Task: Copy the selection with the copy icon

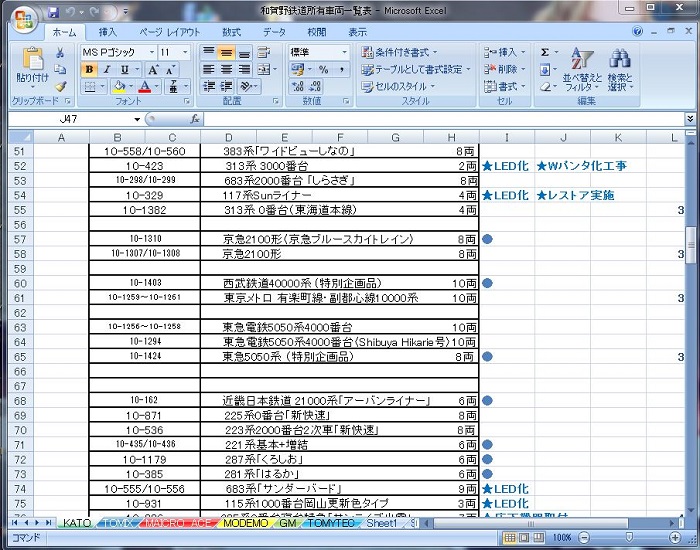Action: (60, 69)
